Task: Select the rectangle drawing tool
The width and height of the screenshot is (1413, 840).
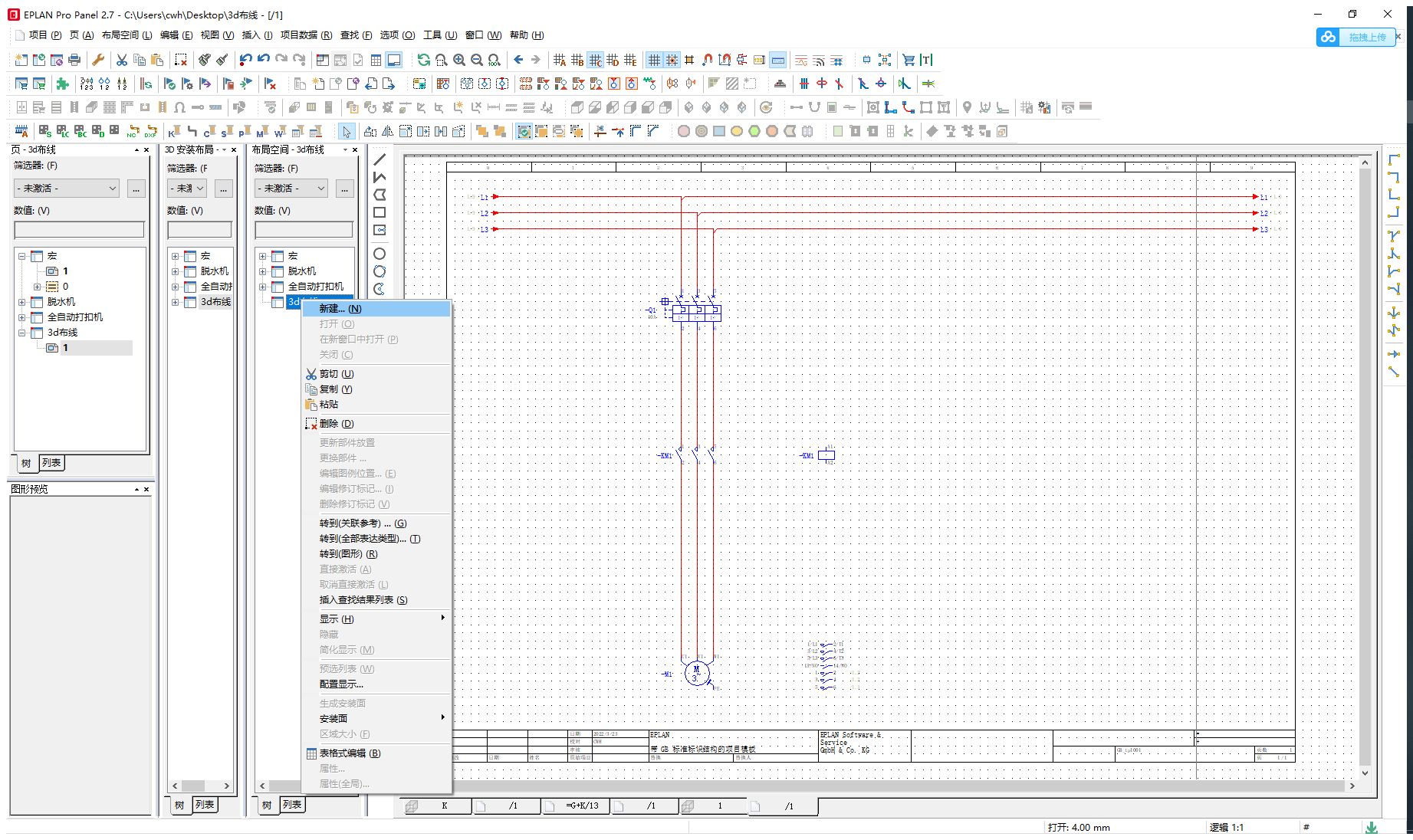Action: click(380, 212)
